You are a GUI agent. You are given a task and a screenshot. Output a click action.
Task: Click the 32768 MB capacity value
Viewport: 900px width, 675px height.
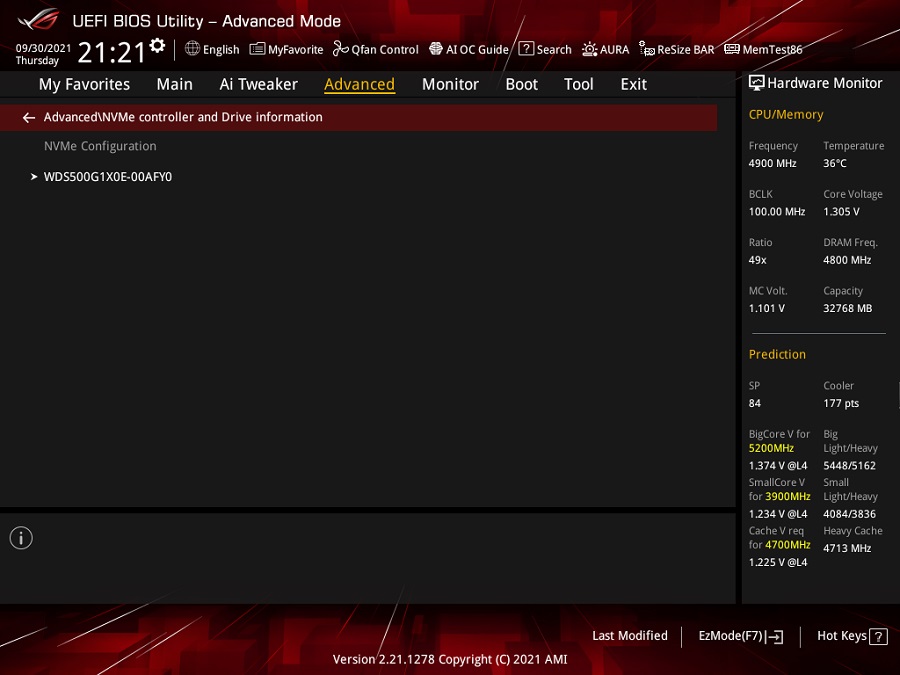click(x=848, y=308)
